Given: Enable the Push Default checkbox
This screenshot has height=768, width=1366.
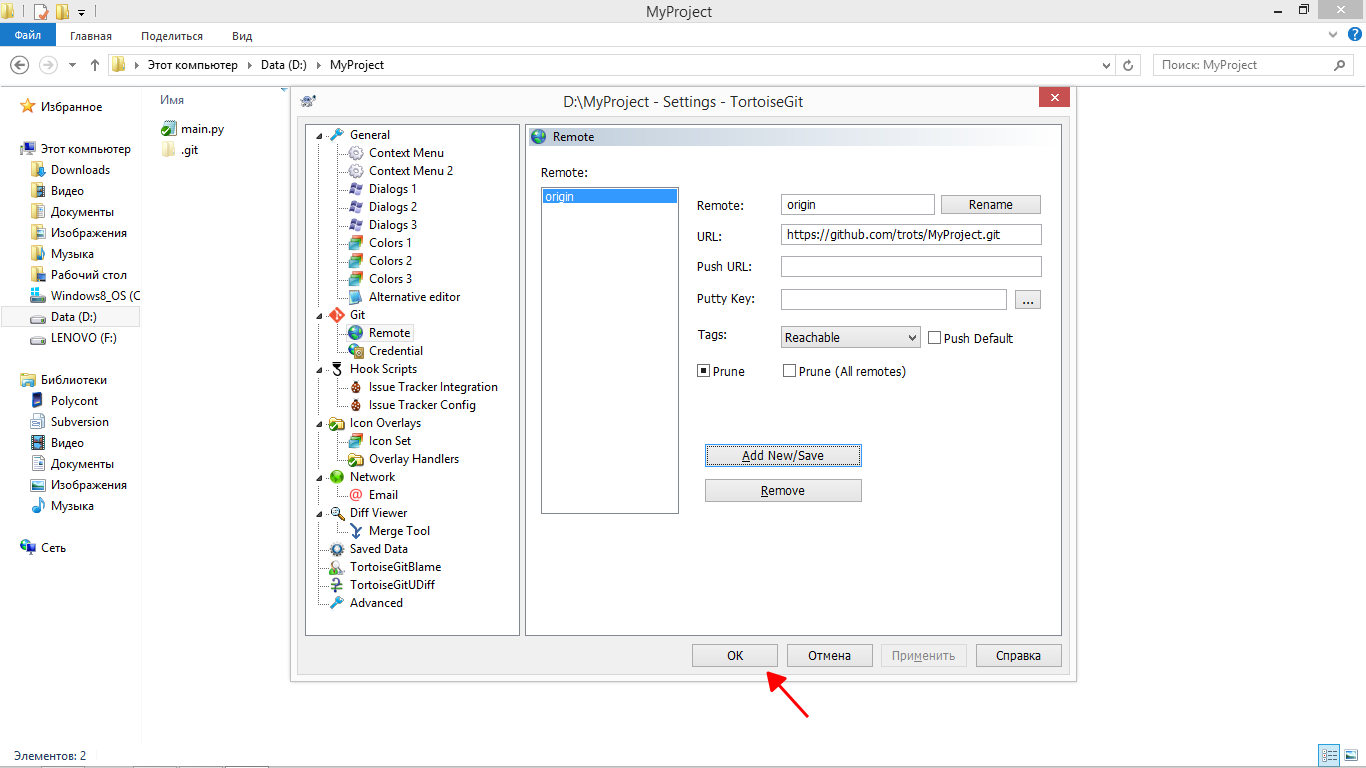Looking at the screenshot, I should pos(935,338).
